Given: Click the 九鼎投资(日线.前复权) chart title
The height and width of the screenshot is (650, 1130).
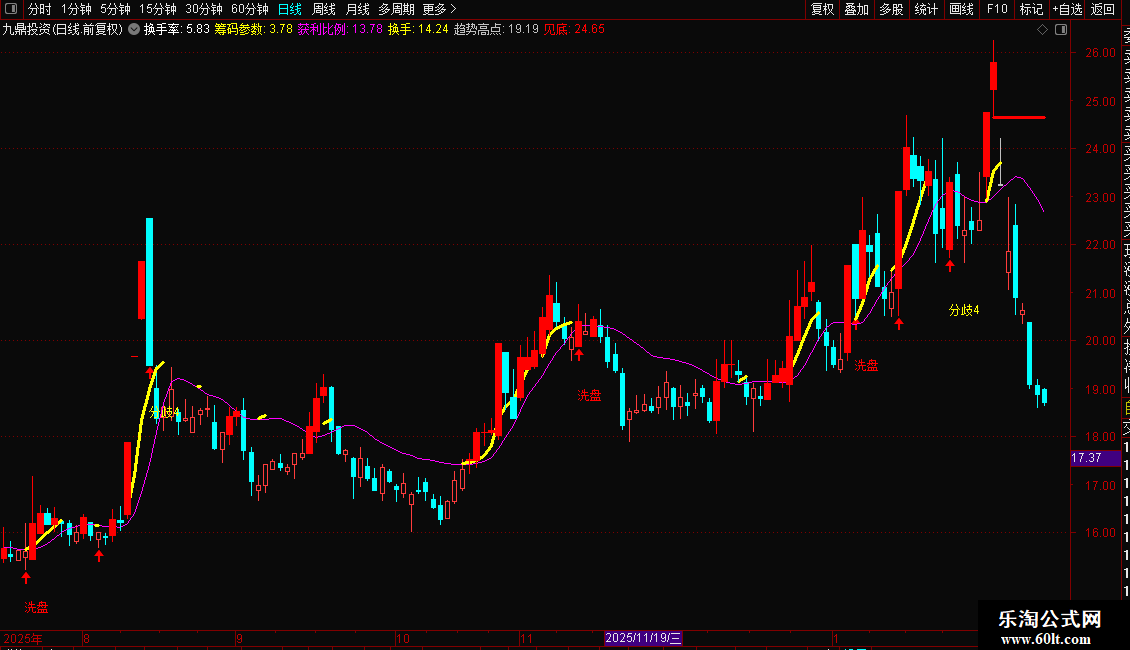Looking at the screenshot, I should click(x=63, y=30).
